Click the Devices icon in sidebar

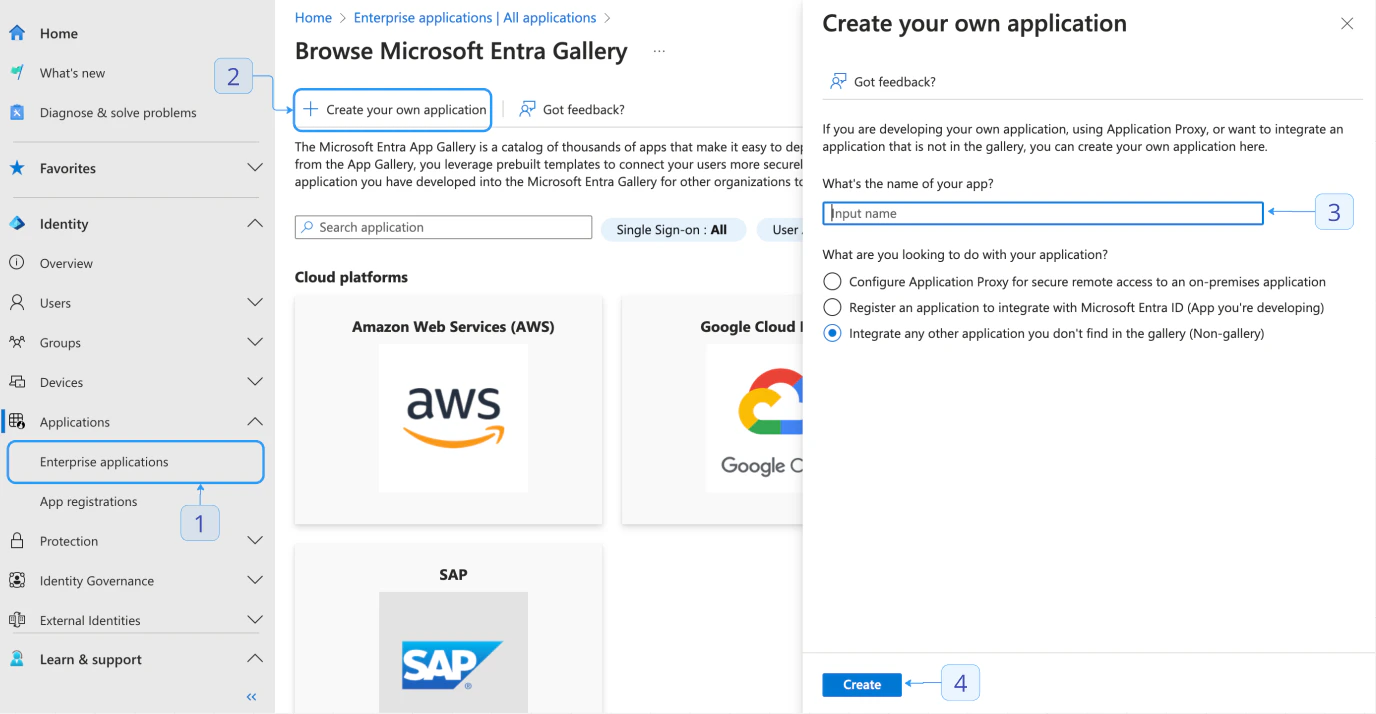17,382
